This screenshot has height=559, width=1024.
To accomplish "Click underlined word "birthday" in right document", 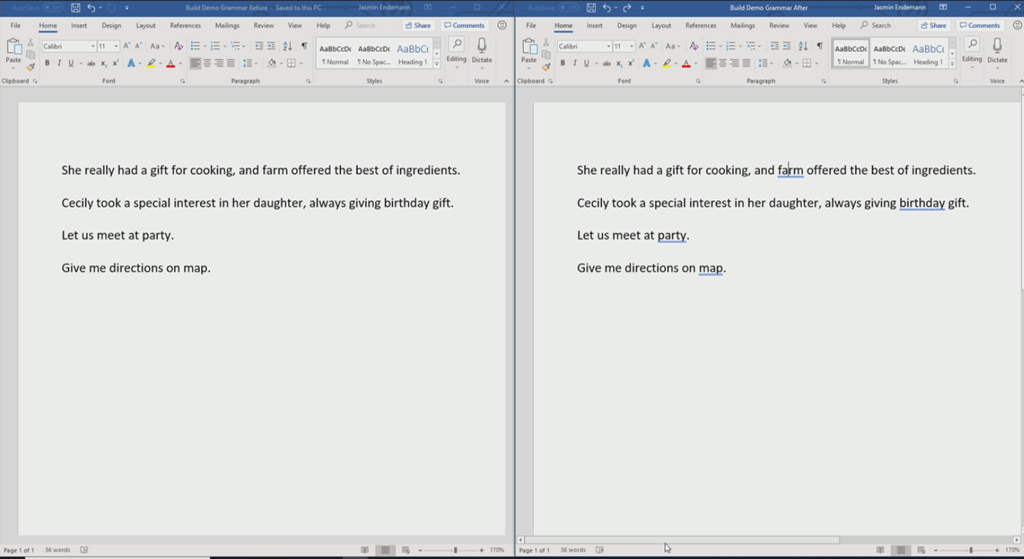I will point(921,203).
